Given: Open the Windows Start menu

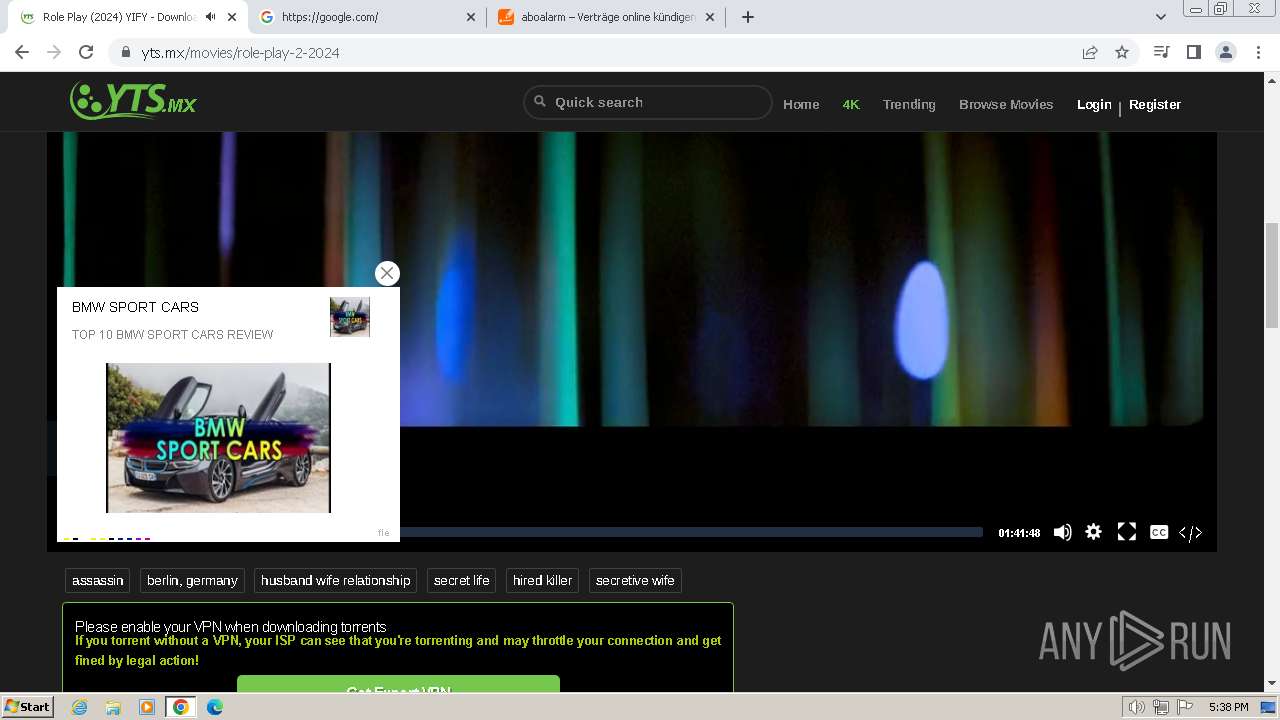Looking at the screenshot, I should coord(27,707).
